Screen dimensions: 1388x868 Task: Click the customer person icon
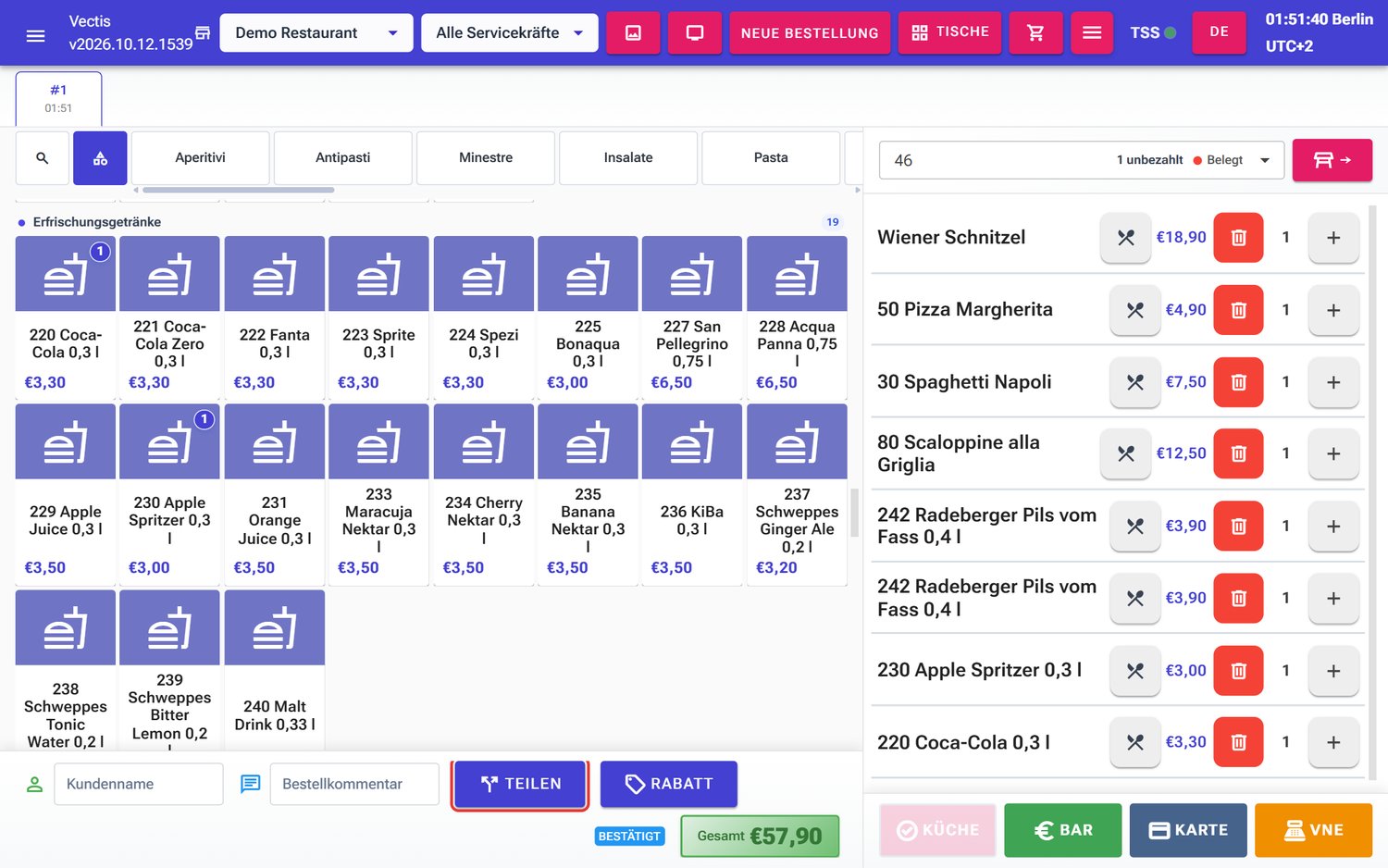pyautogui.click(x=34, y=784)
